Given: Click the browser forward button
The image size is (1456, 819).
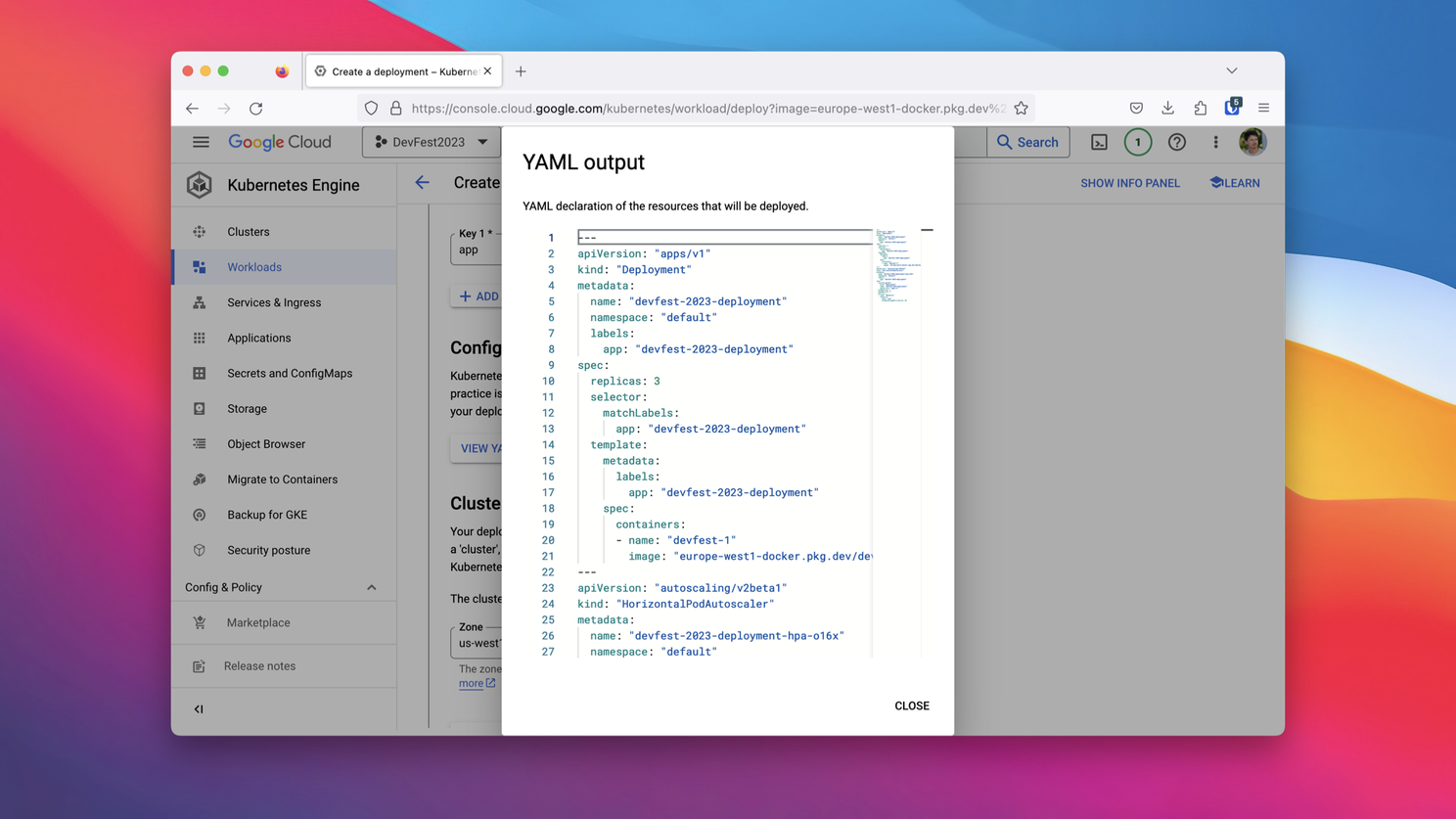Looking at the screenshot, I should click(224, 109).
